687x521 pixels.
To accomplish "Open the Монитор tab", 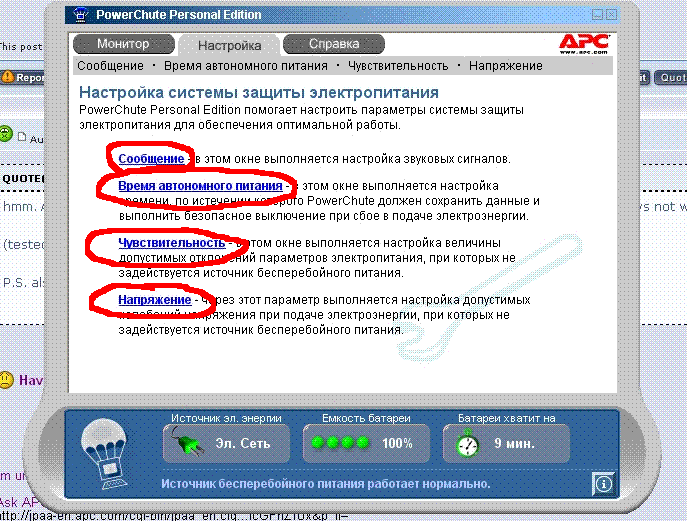I will pyautogui.click(x=124, y=44).
